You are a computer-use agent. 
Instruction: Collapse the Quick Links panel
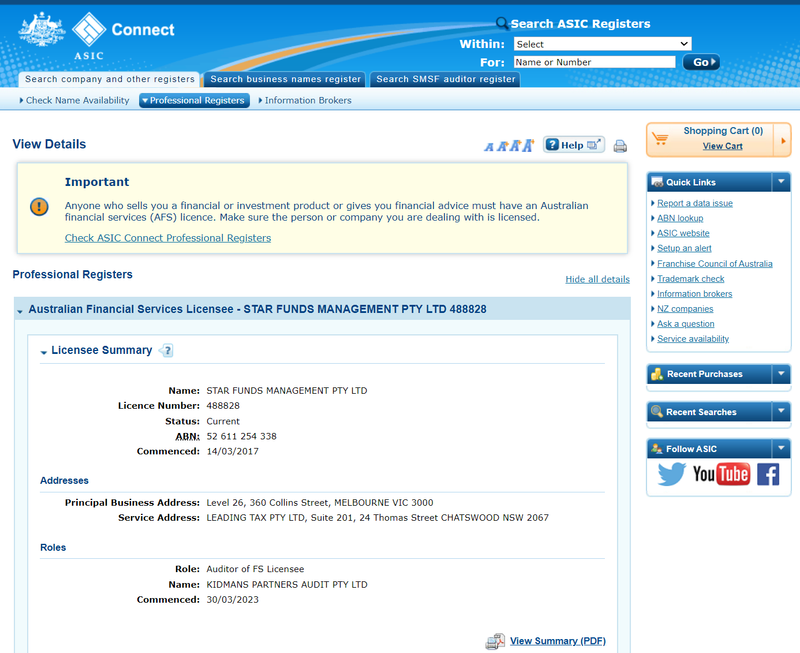[x=781, y=182]
